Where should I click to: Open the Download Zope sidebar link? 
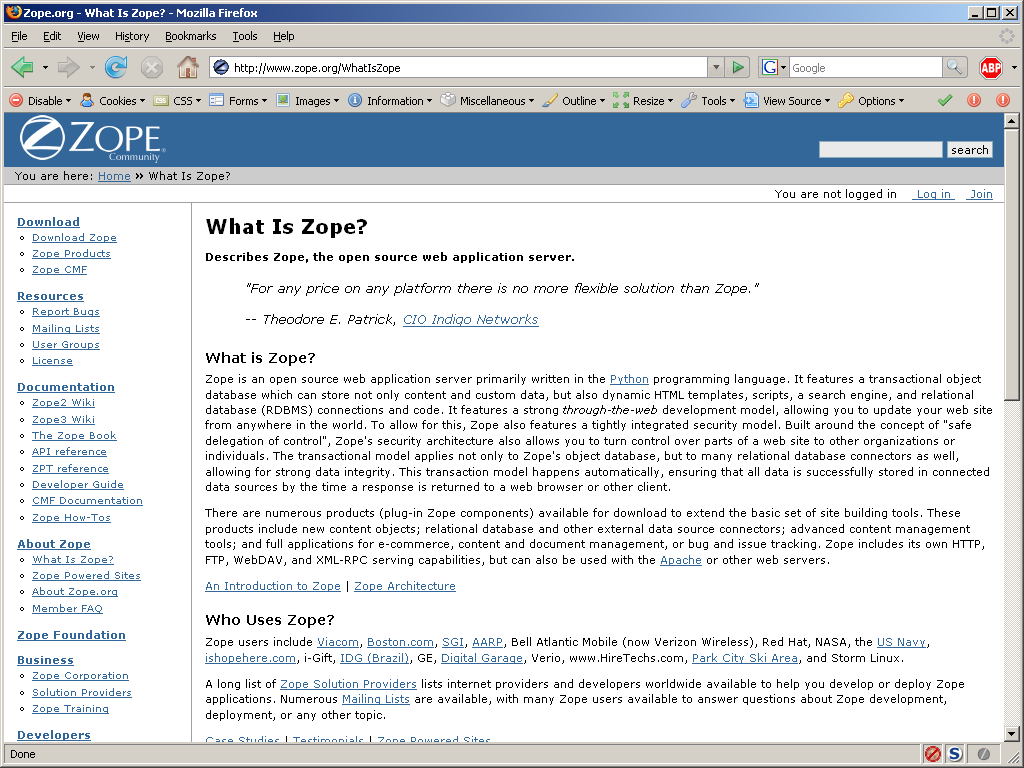click(74, 238)
